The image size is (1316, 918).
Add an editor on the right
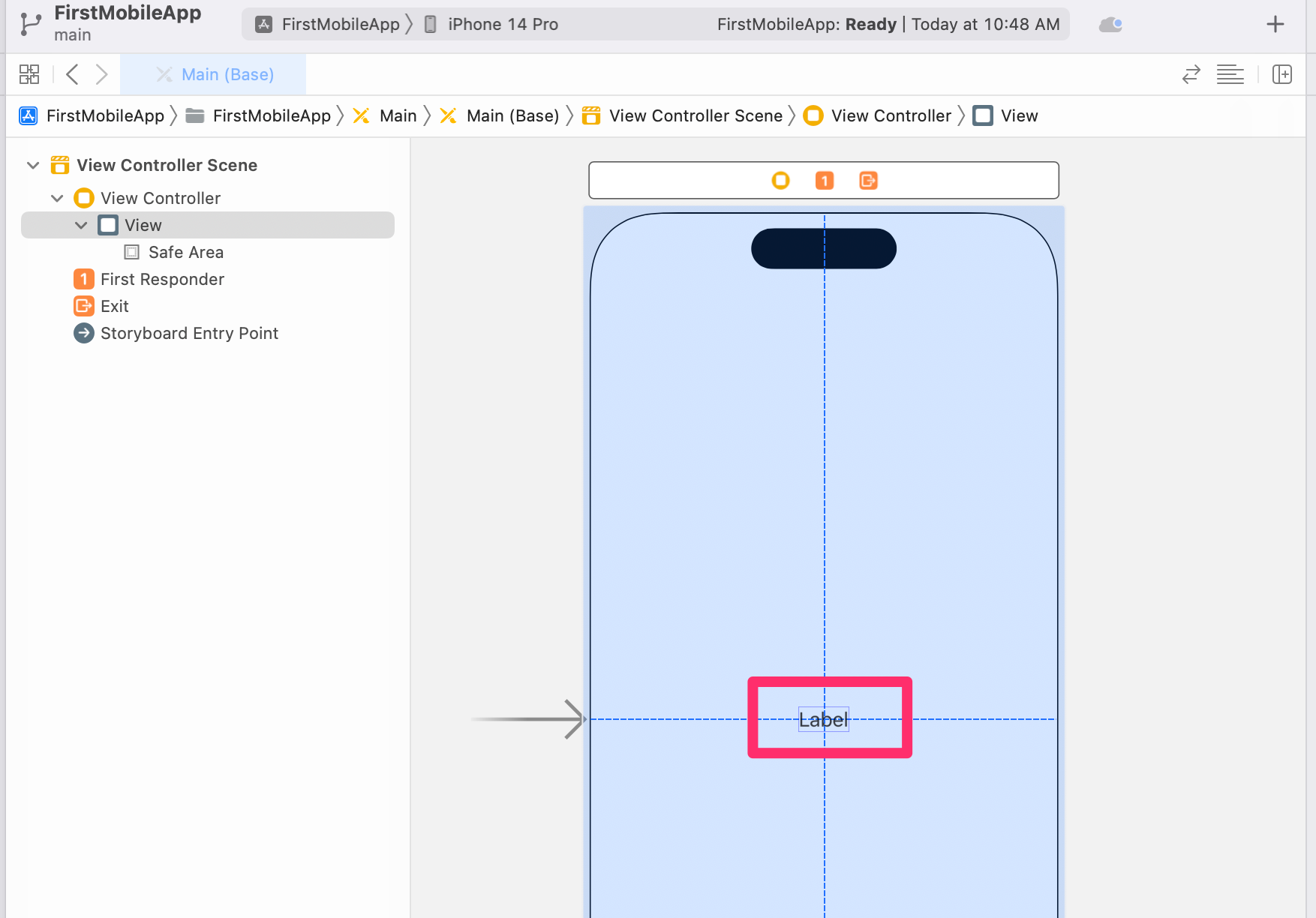click(1282, 74)
